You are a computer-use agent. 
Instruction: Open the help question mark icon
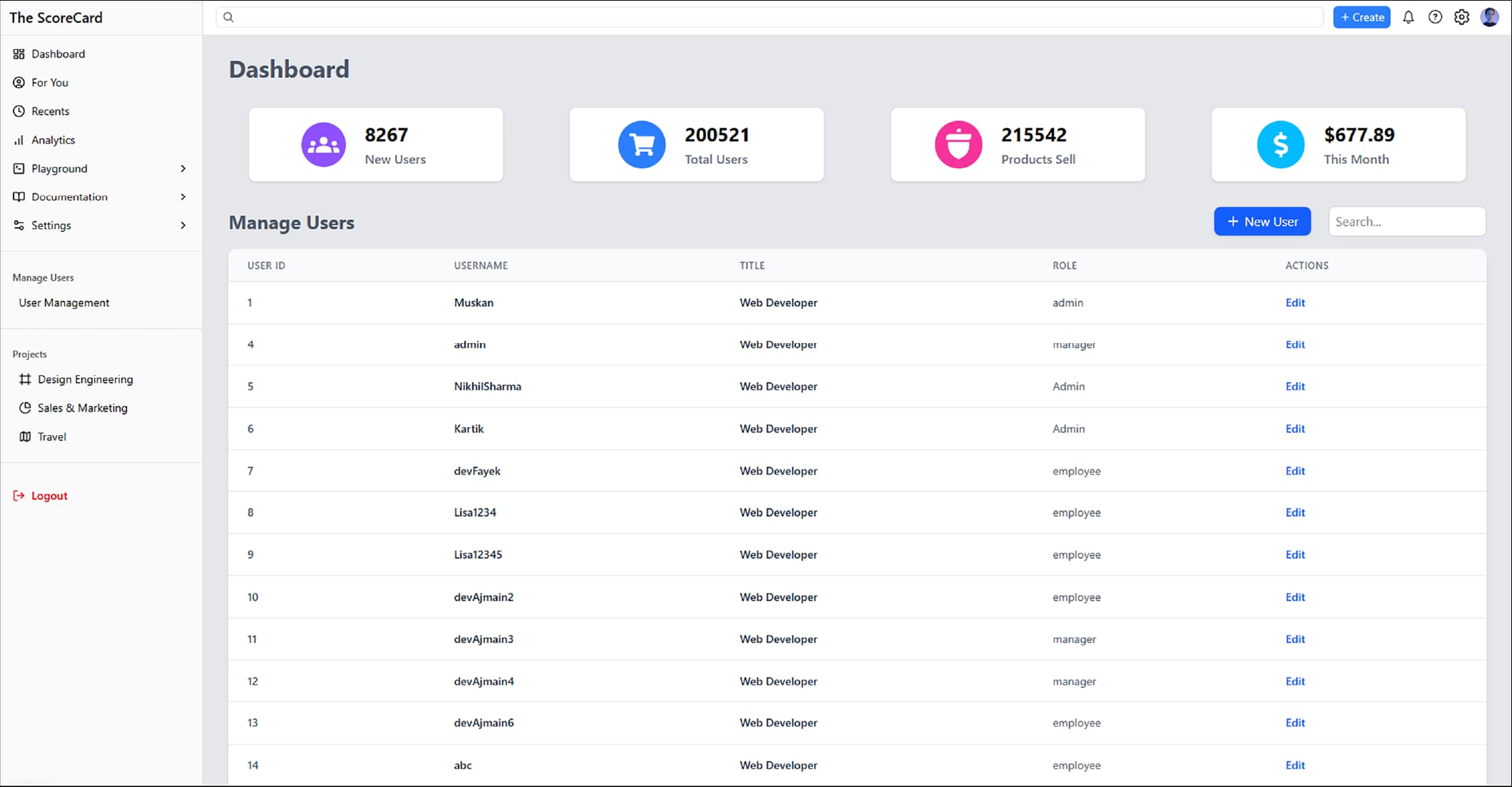pos(1435,17)
